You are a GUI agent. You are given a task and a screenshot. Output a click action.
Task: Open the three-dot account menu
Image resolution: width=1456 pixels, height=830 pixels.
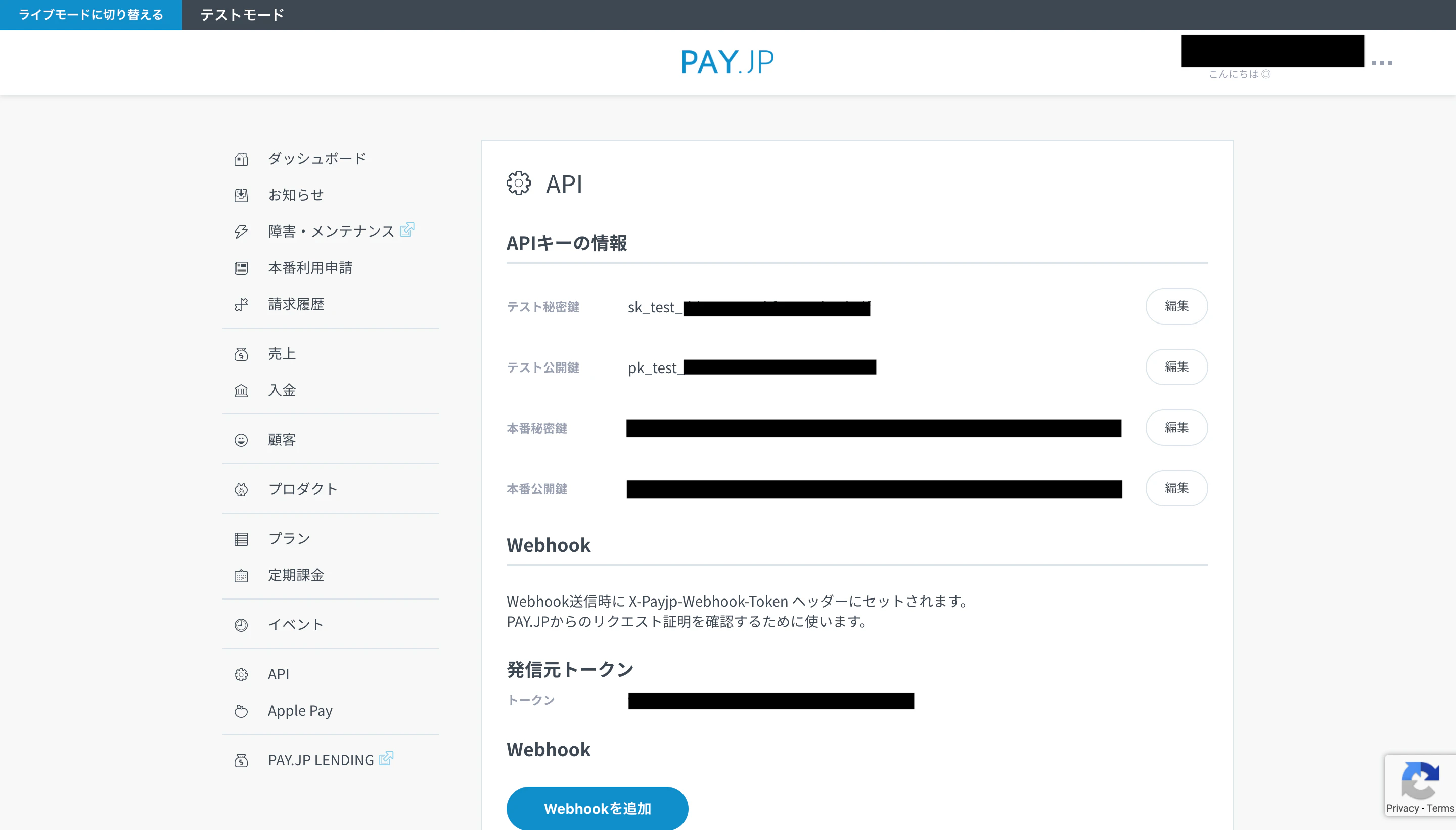pyautogui.click(x=1382, y=63)
